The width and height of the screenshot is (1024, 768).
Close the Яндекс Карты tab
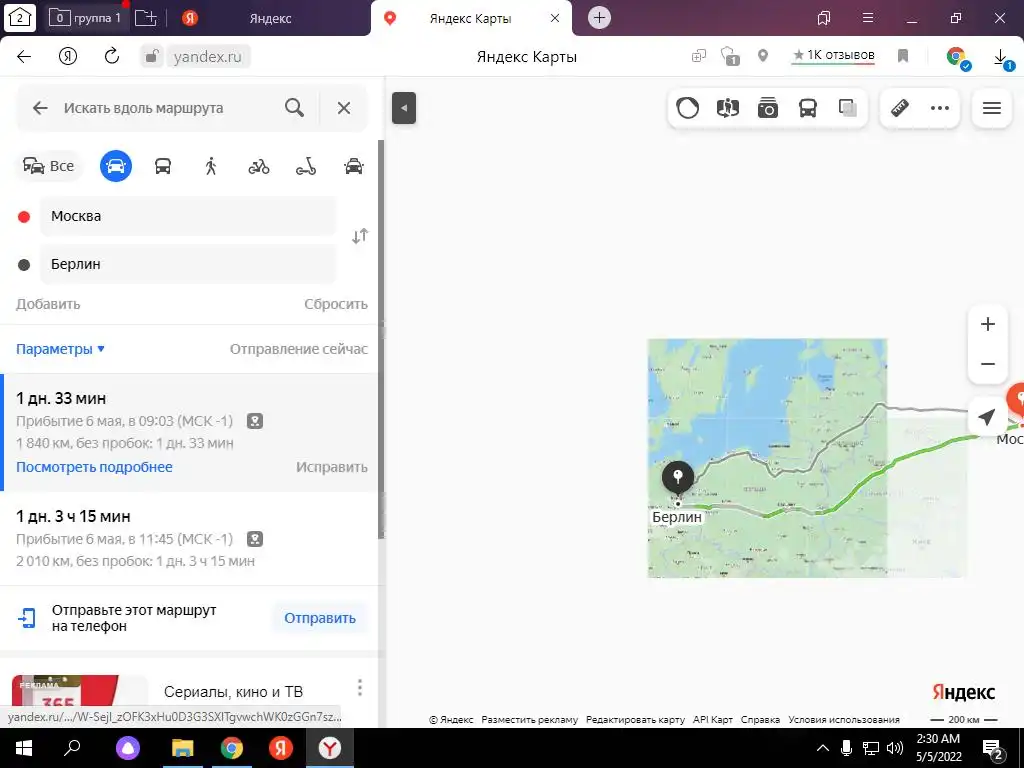pos(554,18)
